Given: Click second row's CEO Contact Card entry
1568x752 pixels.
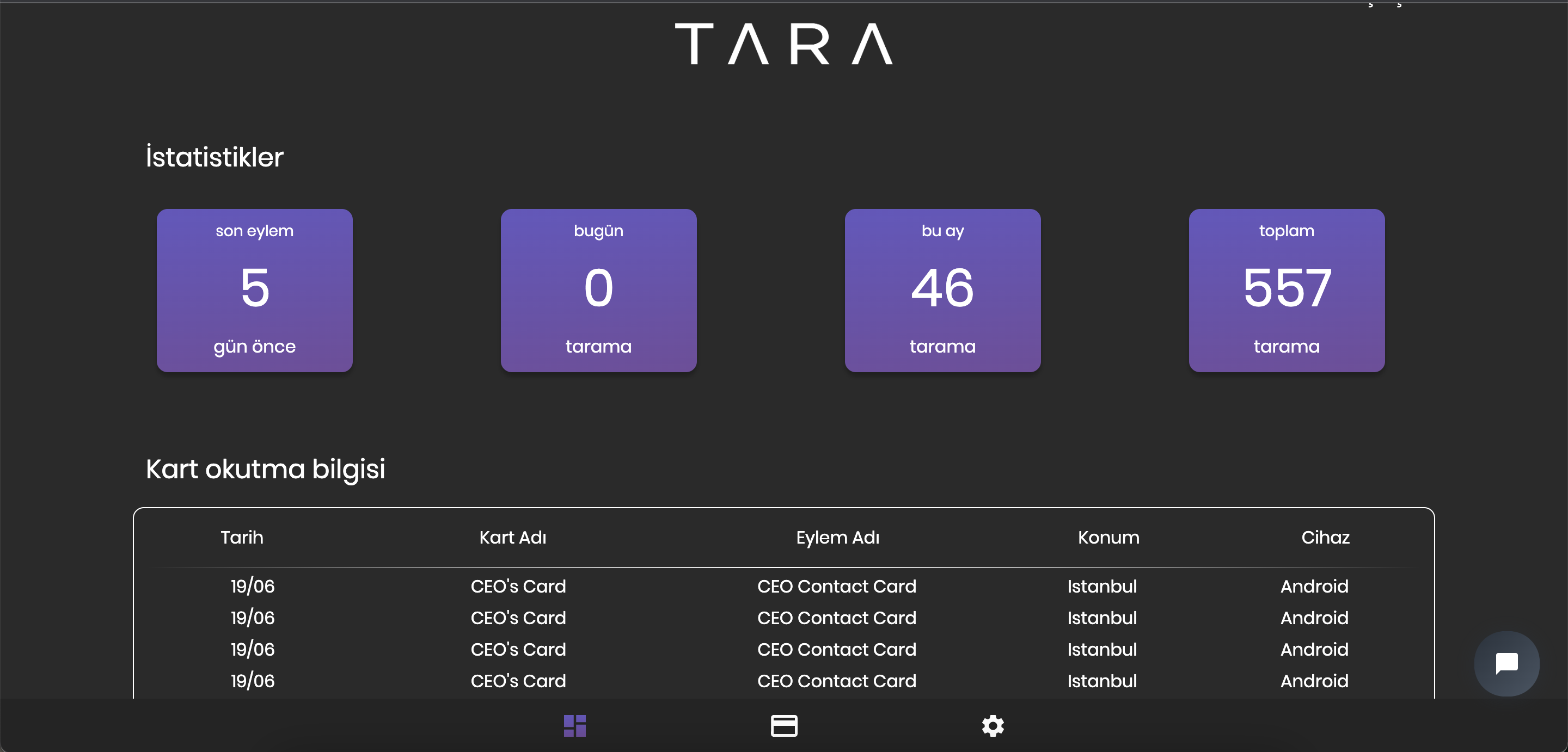Looking at the screenshot, I should click(x=836, y=618).
